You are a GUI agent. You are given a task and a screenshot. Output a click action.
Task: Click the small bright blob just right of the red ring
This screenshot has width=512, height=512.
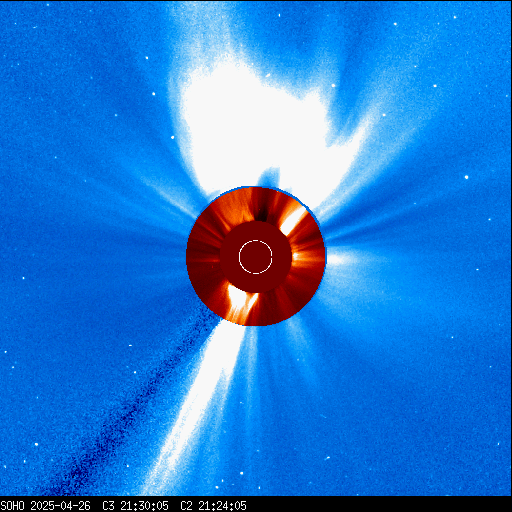pyautogui.click(x=338, y=259)
